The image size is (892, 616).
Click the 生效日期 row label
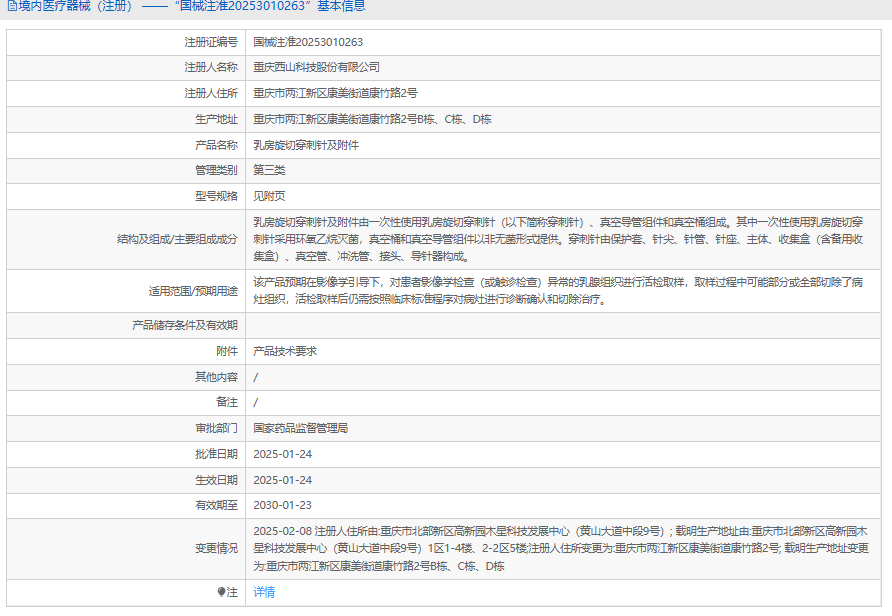pyautogui.click(x=216, y=480)
